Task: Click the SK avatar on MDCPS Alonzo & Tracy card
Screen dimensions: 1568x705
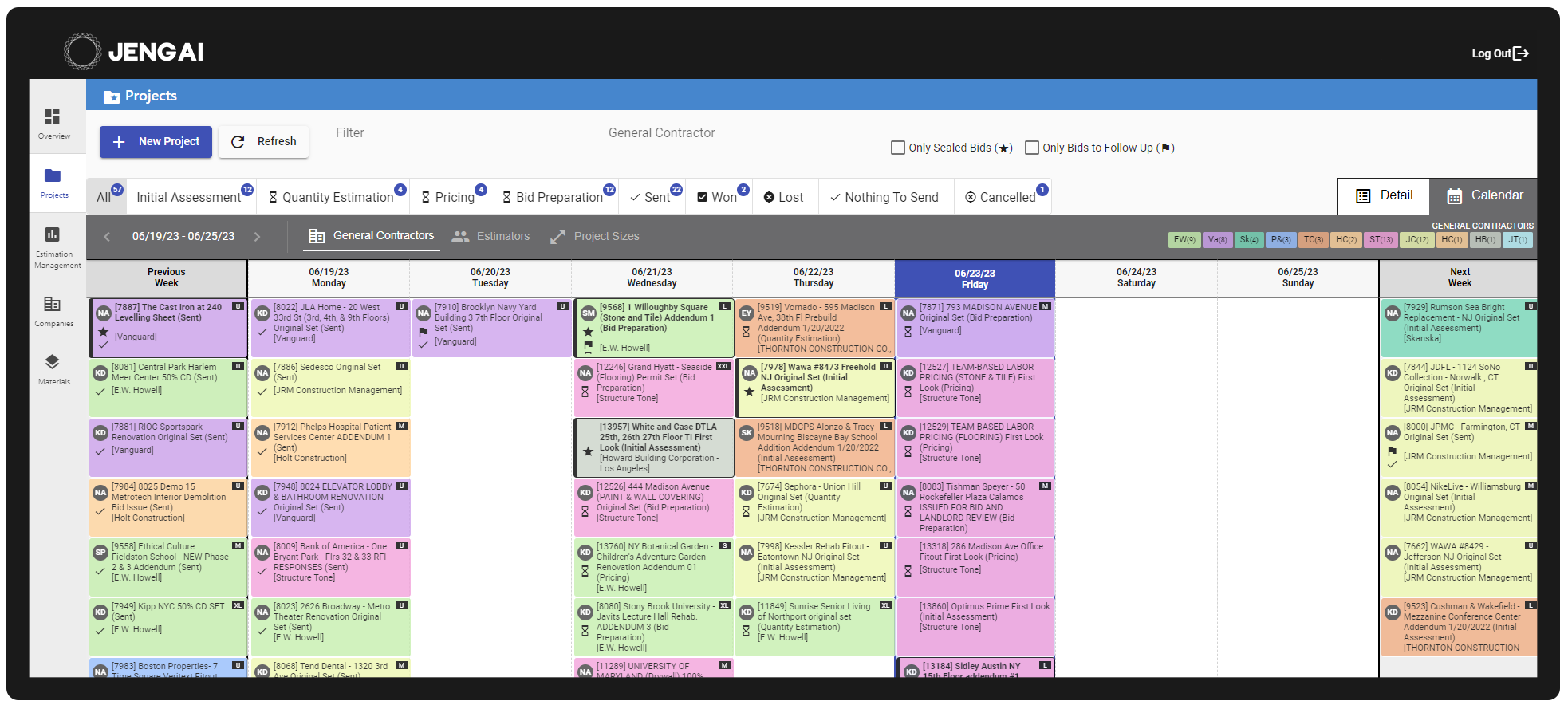Action: pos(747,433)
